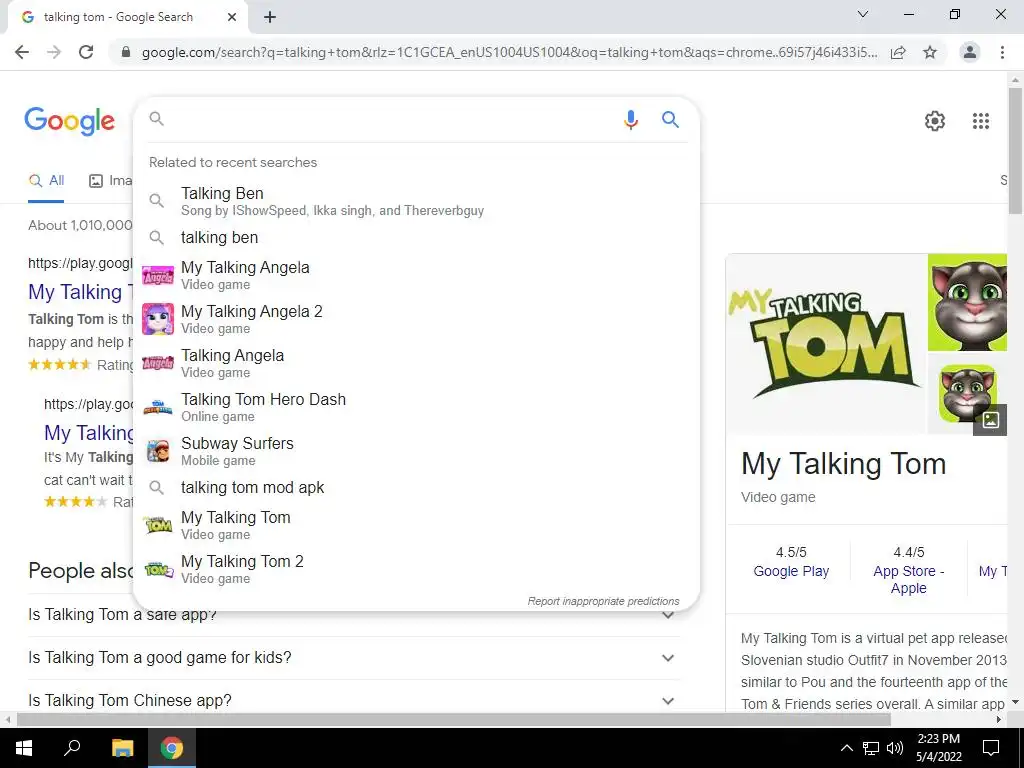Expand Is Talking Tom a good game for kids
The image size is (1024, 768).
point(353,658)
